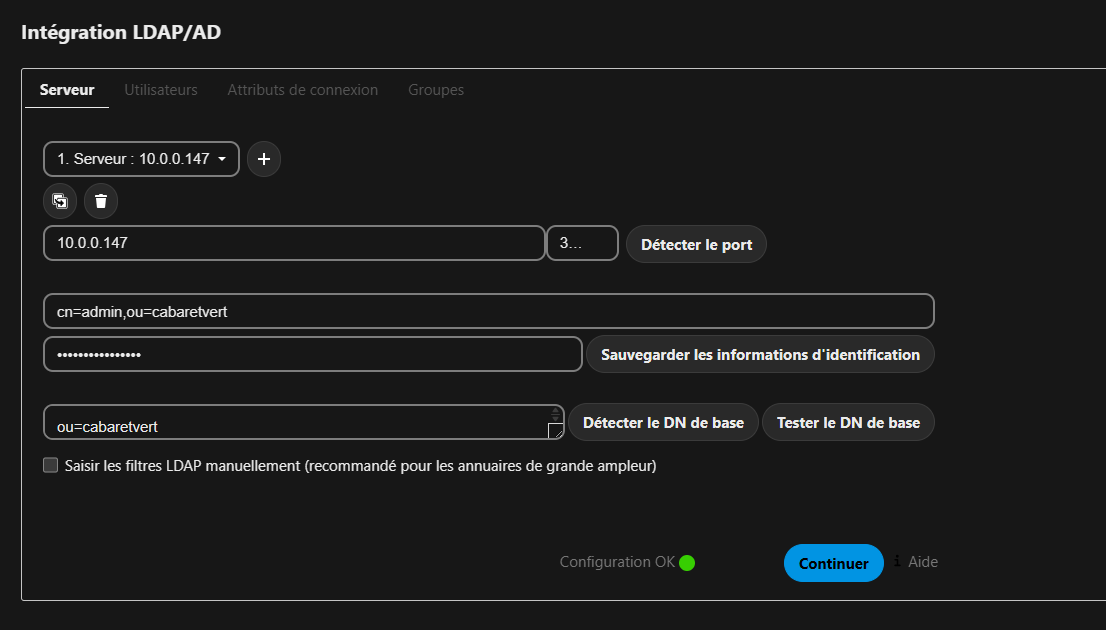The height and width of the screenshot is (630, 1106).
Task: Select the Serveur tab
Action: (x=67, y=90)
